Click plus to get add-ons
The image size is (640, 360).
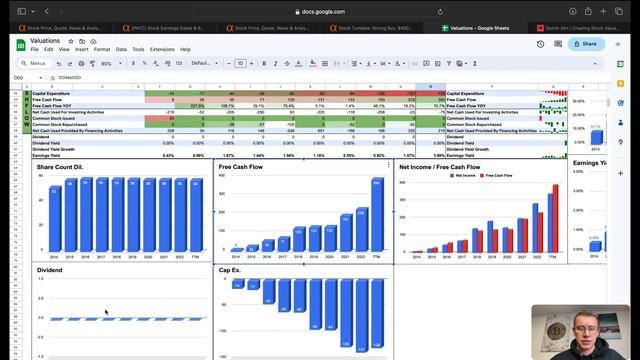tap(620, 173)
